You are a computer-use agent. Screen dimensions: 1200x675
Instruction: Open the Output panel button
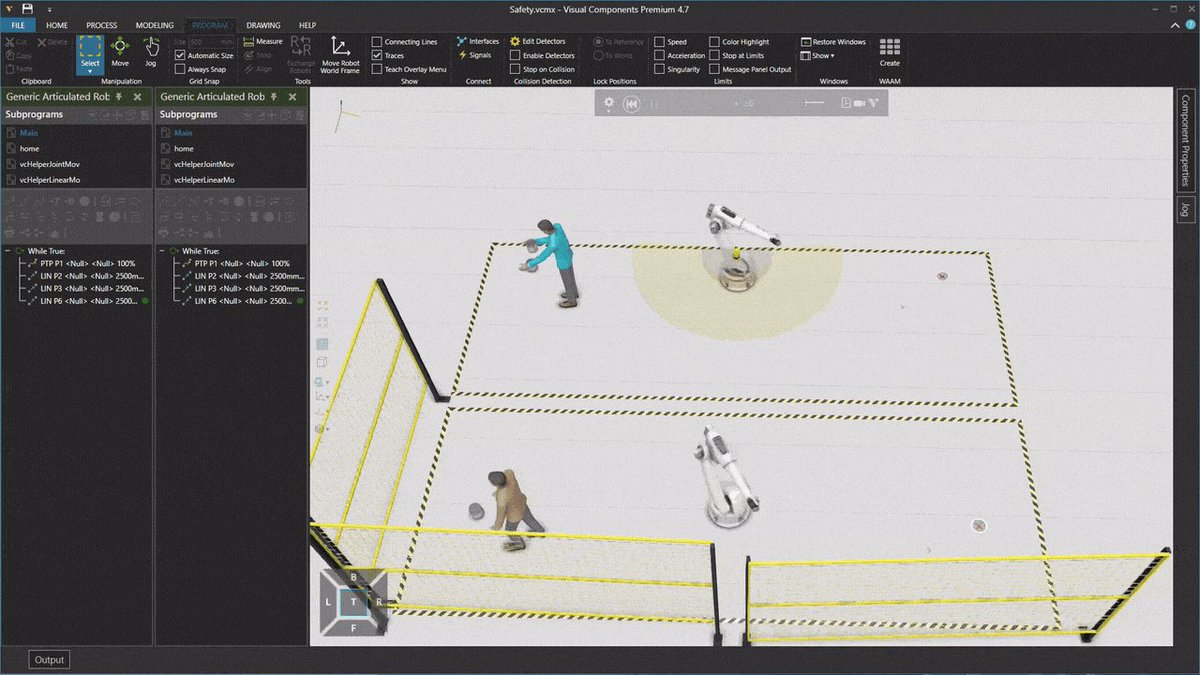point(49,659)
